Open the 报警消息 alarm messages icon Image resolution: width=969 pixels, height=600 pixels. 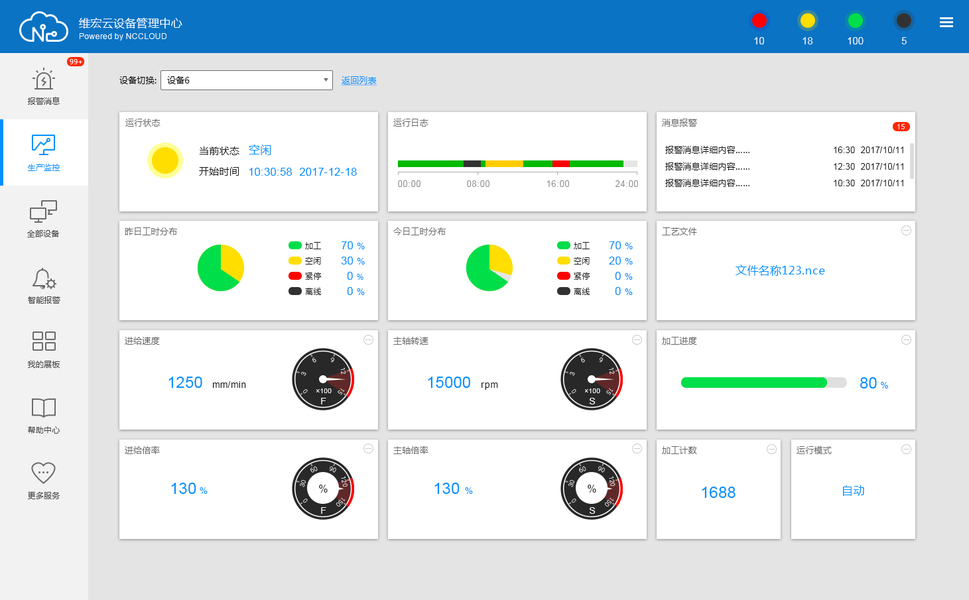pyautogui.click(x=43, y=86)
